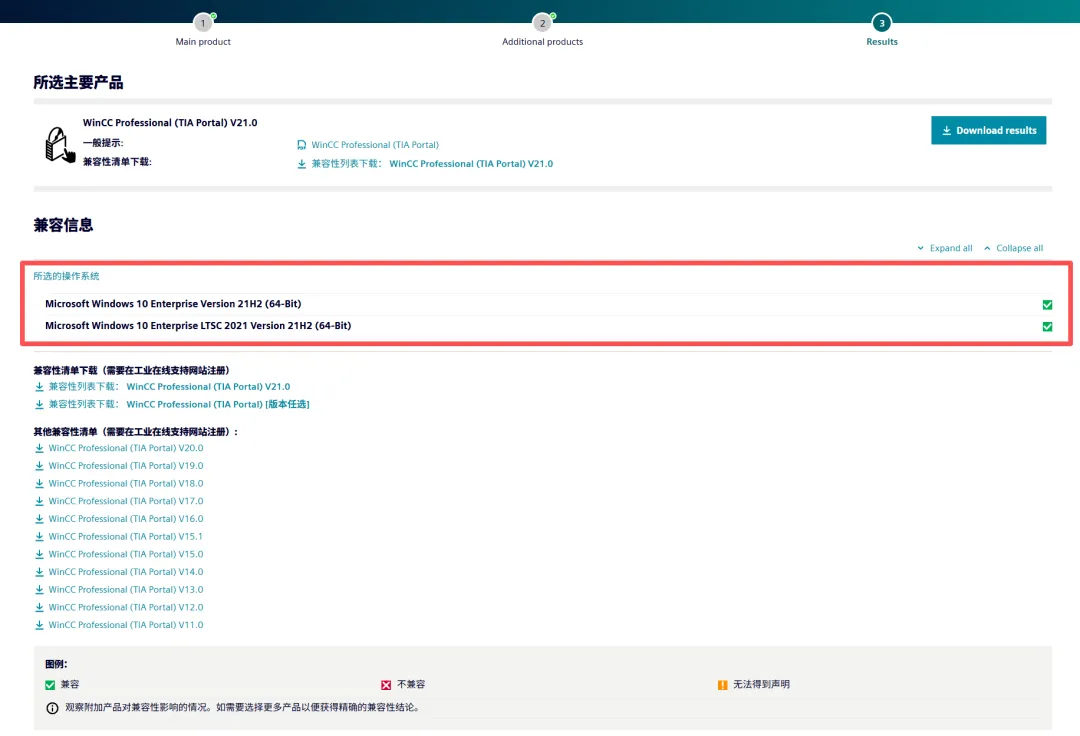Open the compatibility list link marked [版本任选]

[179, 404]
